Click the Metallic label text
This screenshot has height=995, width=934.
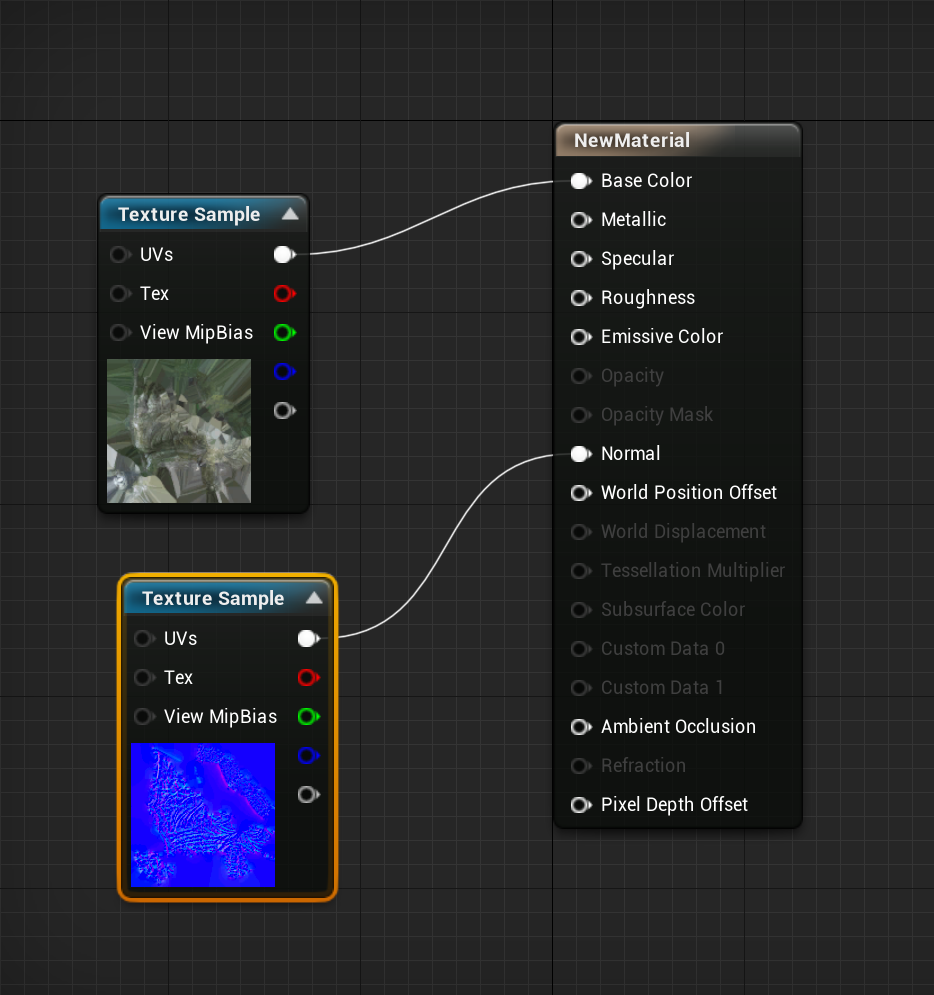point(633,220)
